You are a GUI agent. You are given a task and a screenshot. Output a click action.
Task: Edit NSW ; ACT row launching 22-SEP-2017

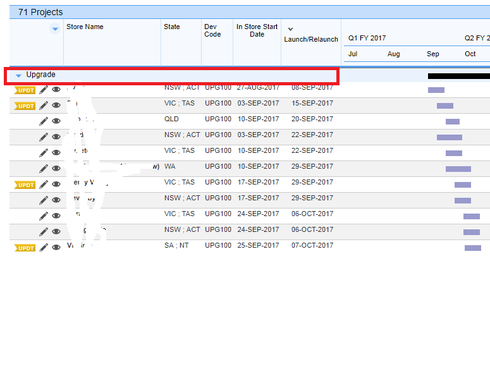(x=43, y=137)
